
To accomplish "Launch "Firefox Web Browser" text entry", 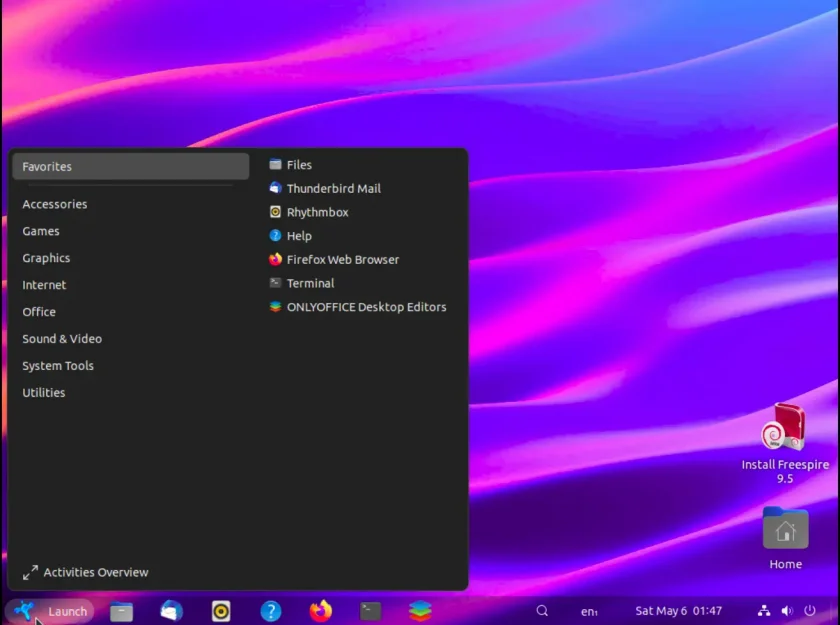I will 343,260.
